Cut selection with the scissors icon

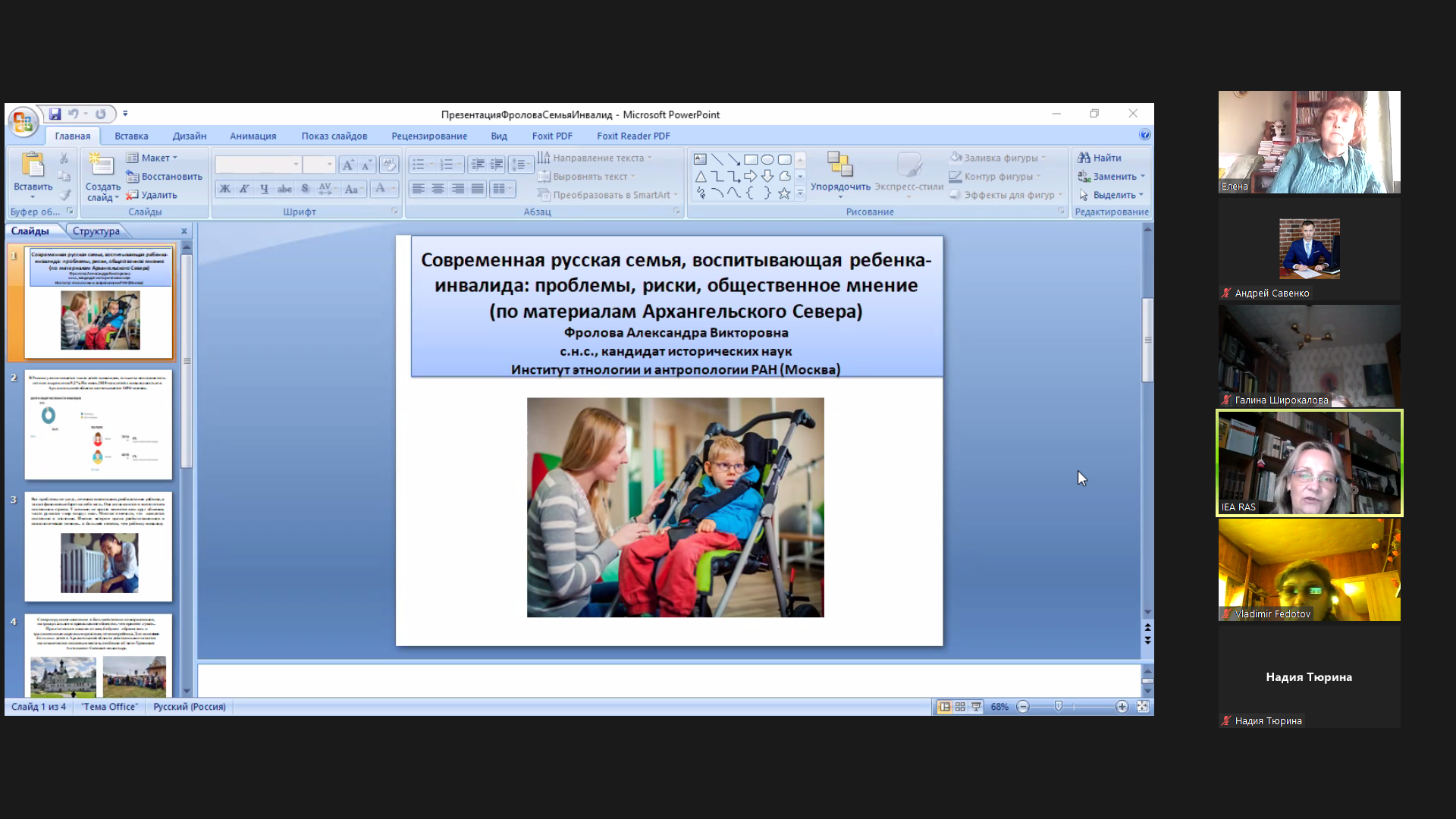pyautogui.click(x=64, y=158)
